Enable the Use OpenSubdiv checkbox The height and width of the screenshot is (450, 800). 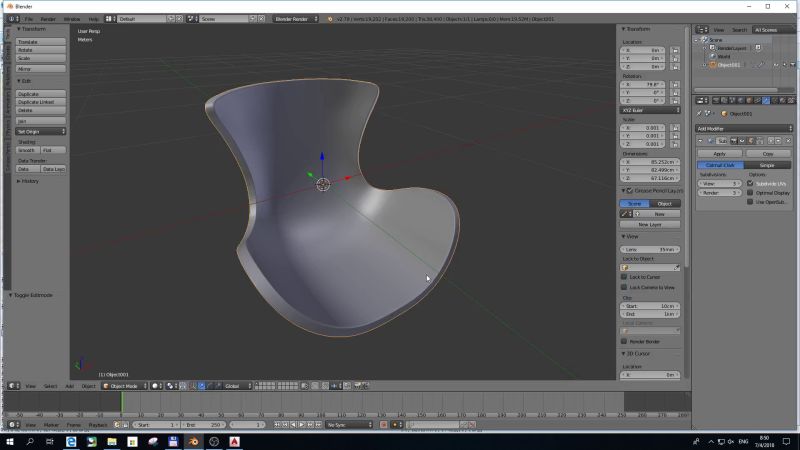pyautogui.click(x=750, y=202)
